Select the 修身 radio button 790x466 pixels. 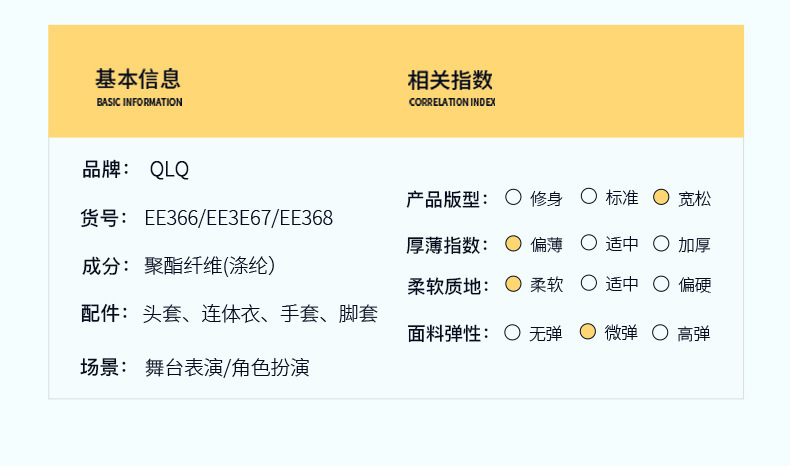514,197
